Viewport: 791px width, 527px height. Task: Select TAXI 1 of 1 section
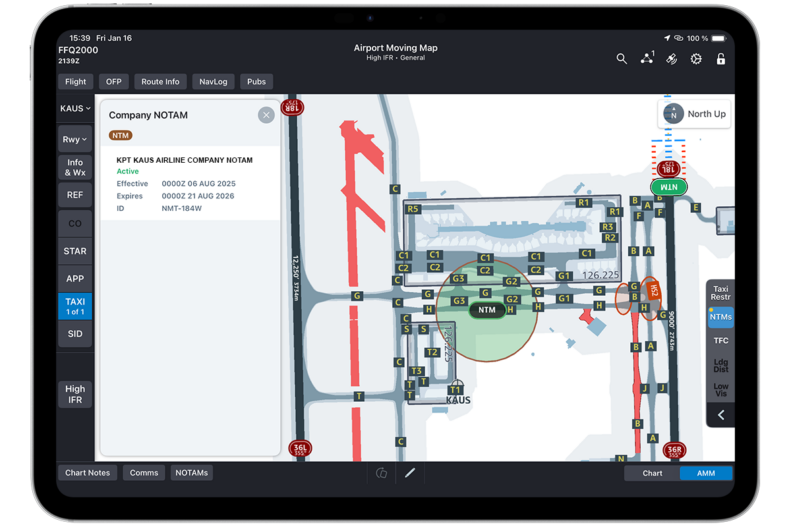75,306
